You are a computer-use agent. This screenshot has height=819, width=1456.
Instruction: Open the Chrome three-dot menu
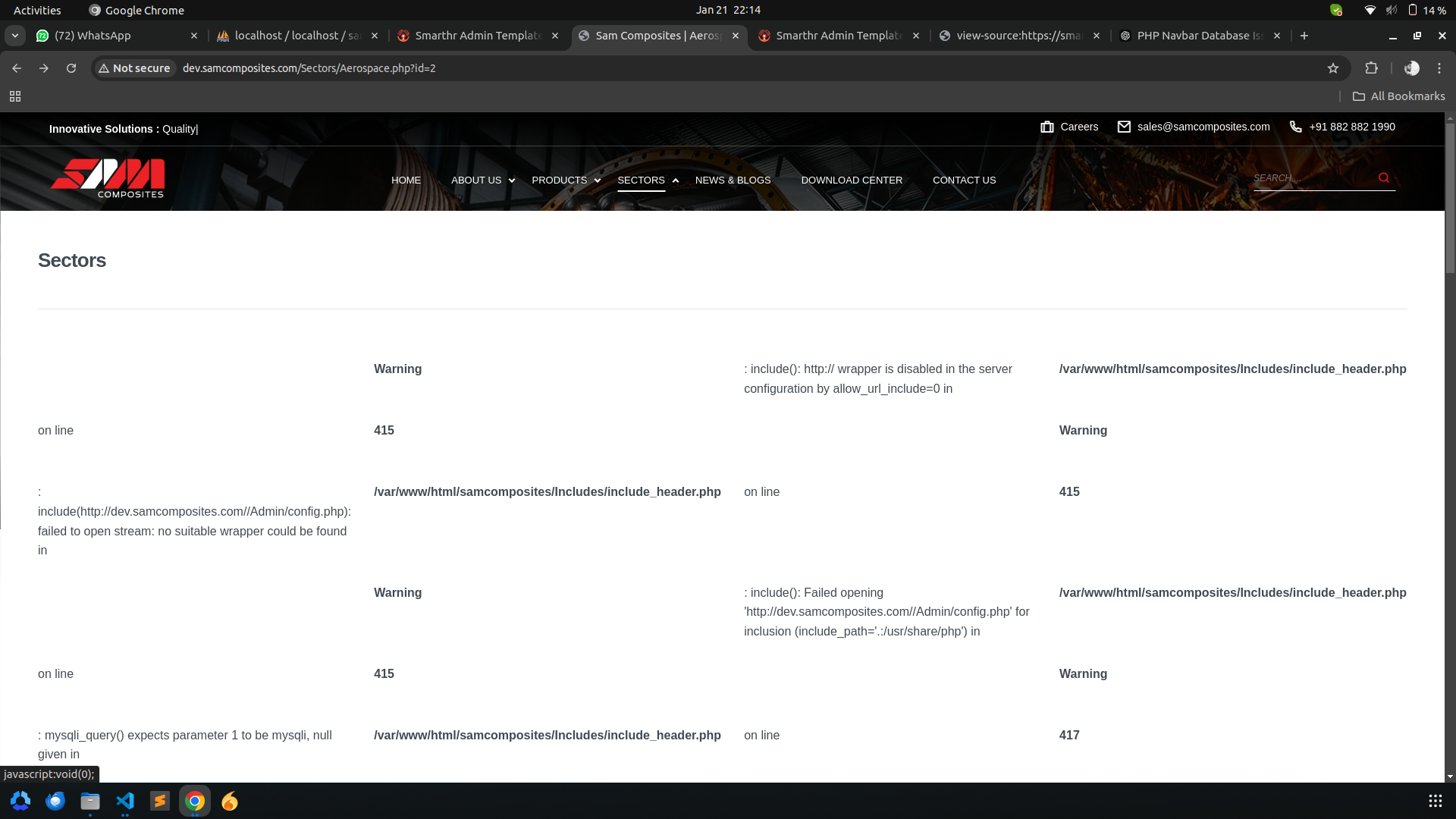(x=1439, y=68)
